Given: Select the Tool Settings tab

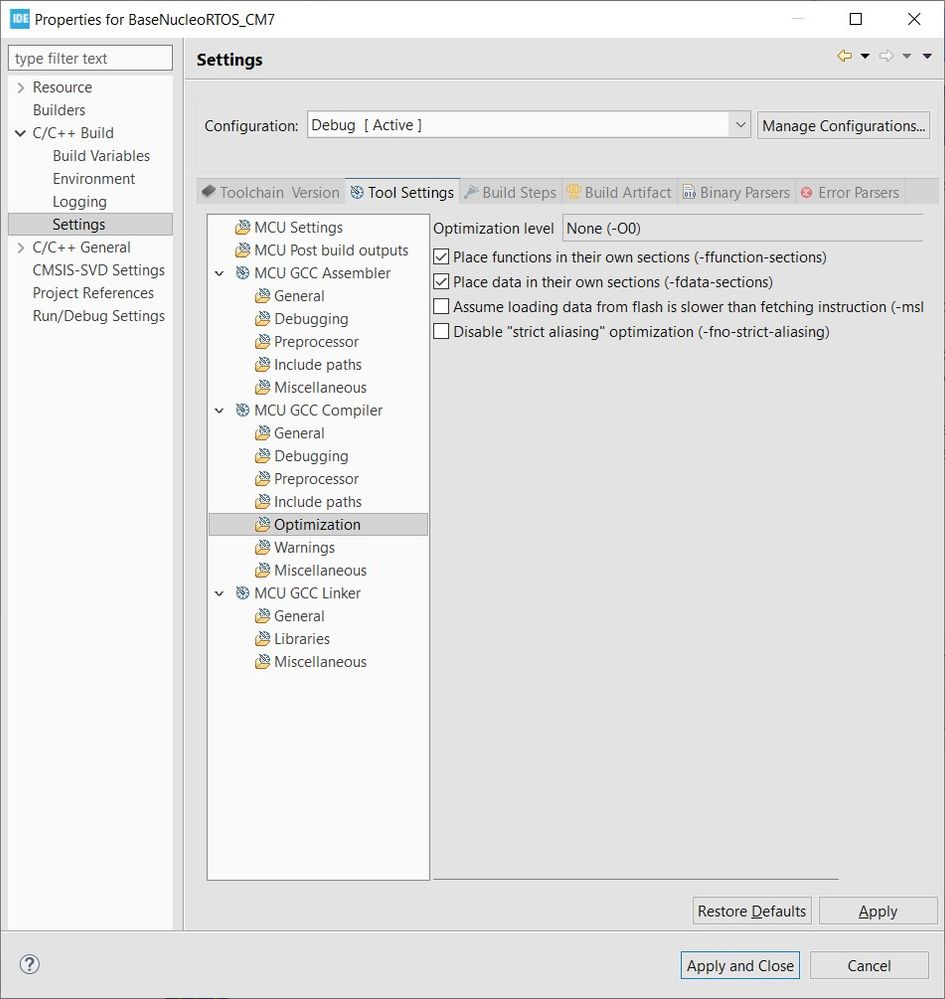Looking at the screenshot, I should (402, 192).
